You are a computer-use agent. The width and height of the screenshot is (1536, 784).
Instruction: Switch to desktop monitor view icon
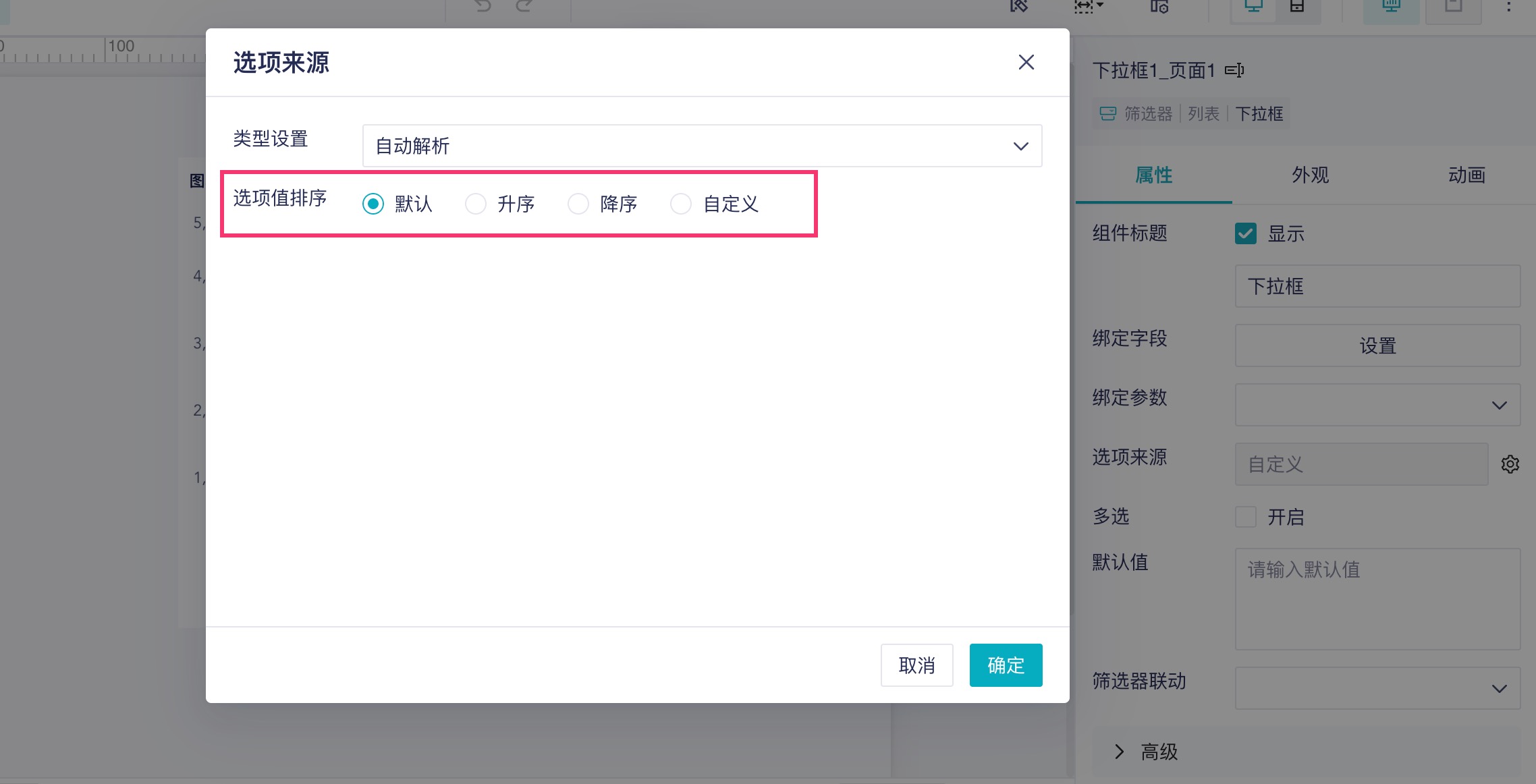pos(1253,7)
